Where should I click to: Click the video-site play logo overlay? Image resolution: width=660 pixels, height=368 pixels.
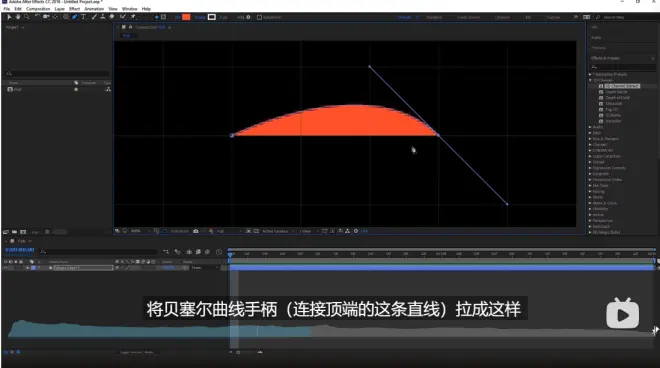623,313
